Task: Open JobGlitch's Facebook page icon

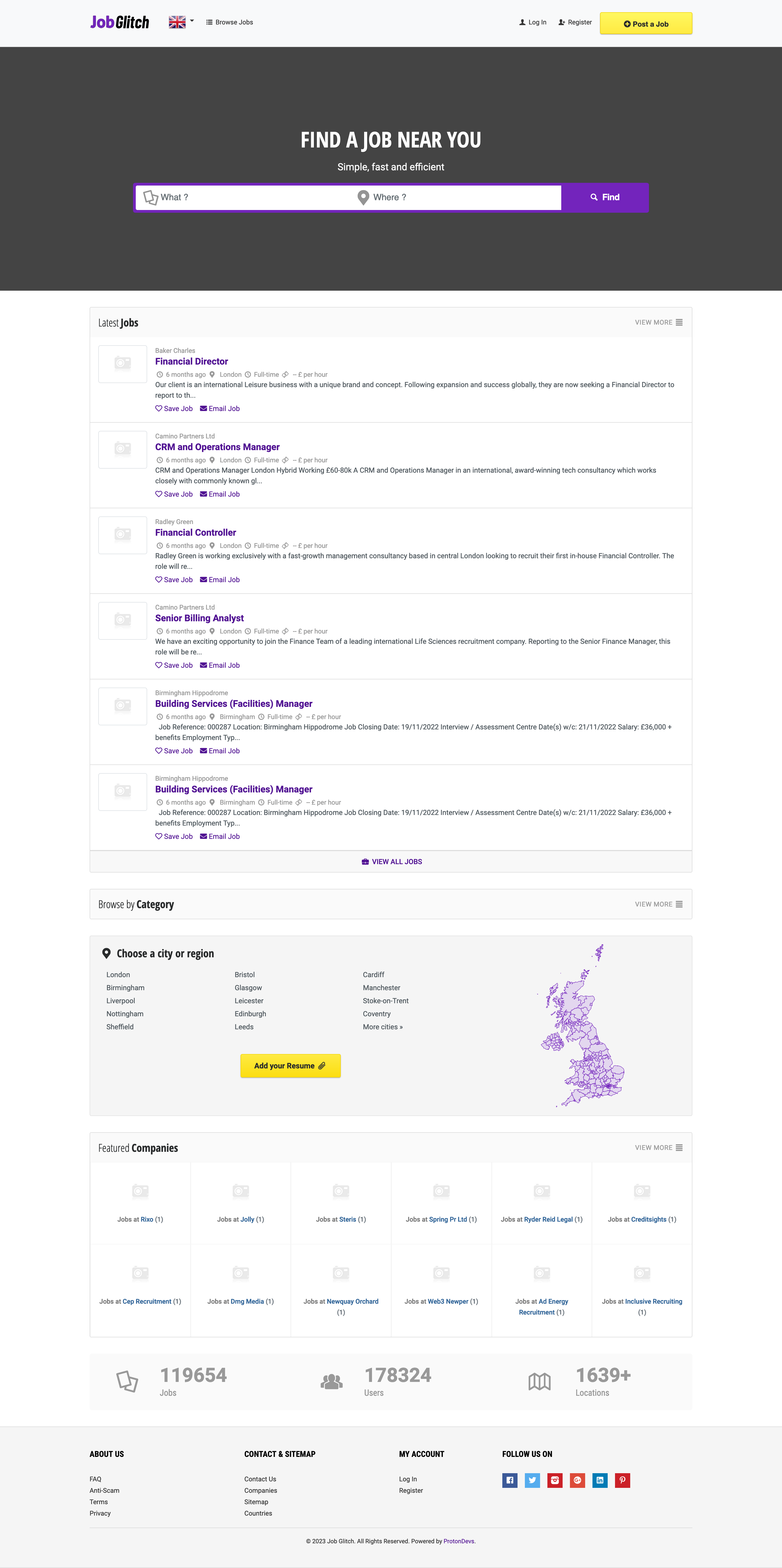Action: tap(509, 1480)
